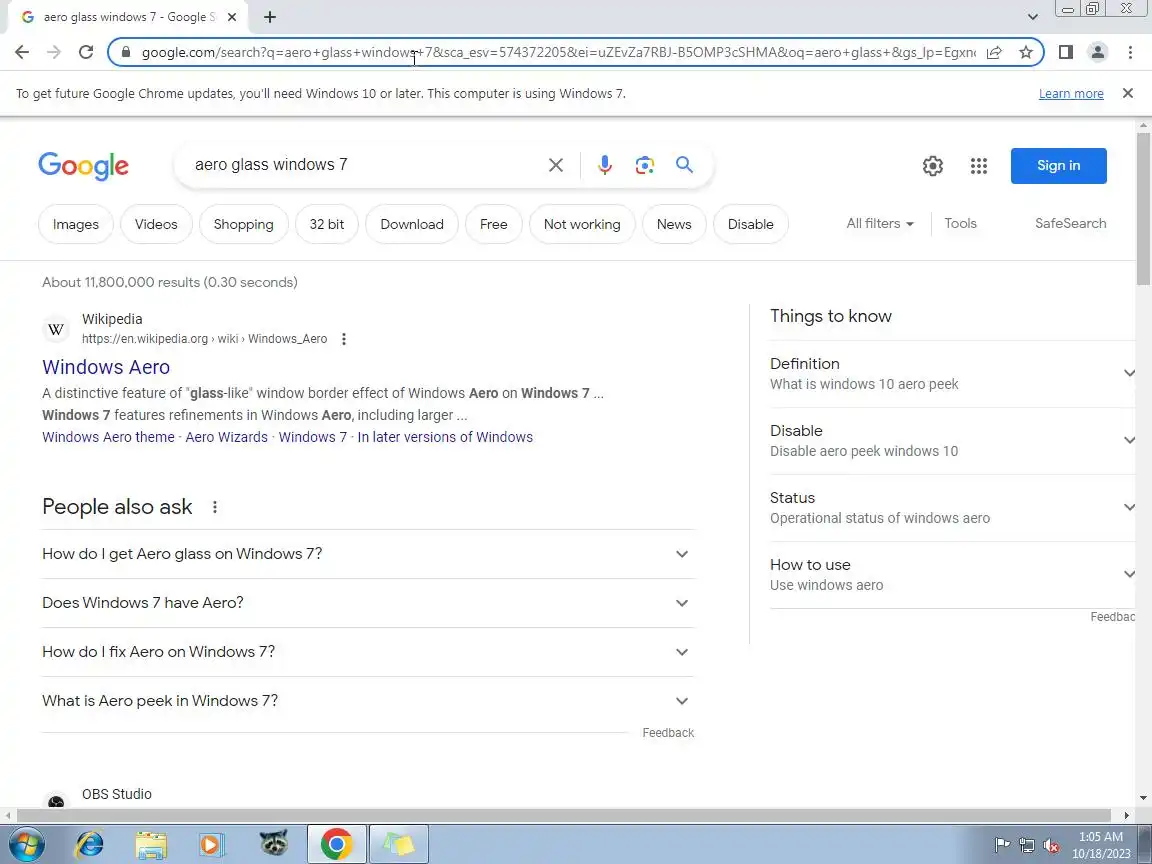The width and height of the screenshot is (1152, 864).
Task: Open the Windows 7 sitelink
Action: click(312, 437)
